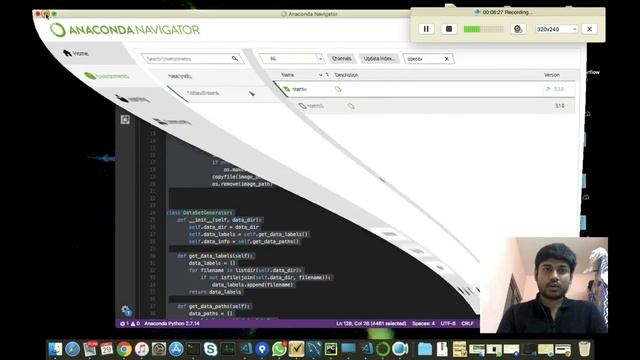
Task: Click the webcam video overlay
Action: [x=544, y=285]
